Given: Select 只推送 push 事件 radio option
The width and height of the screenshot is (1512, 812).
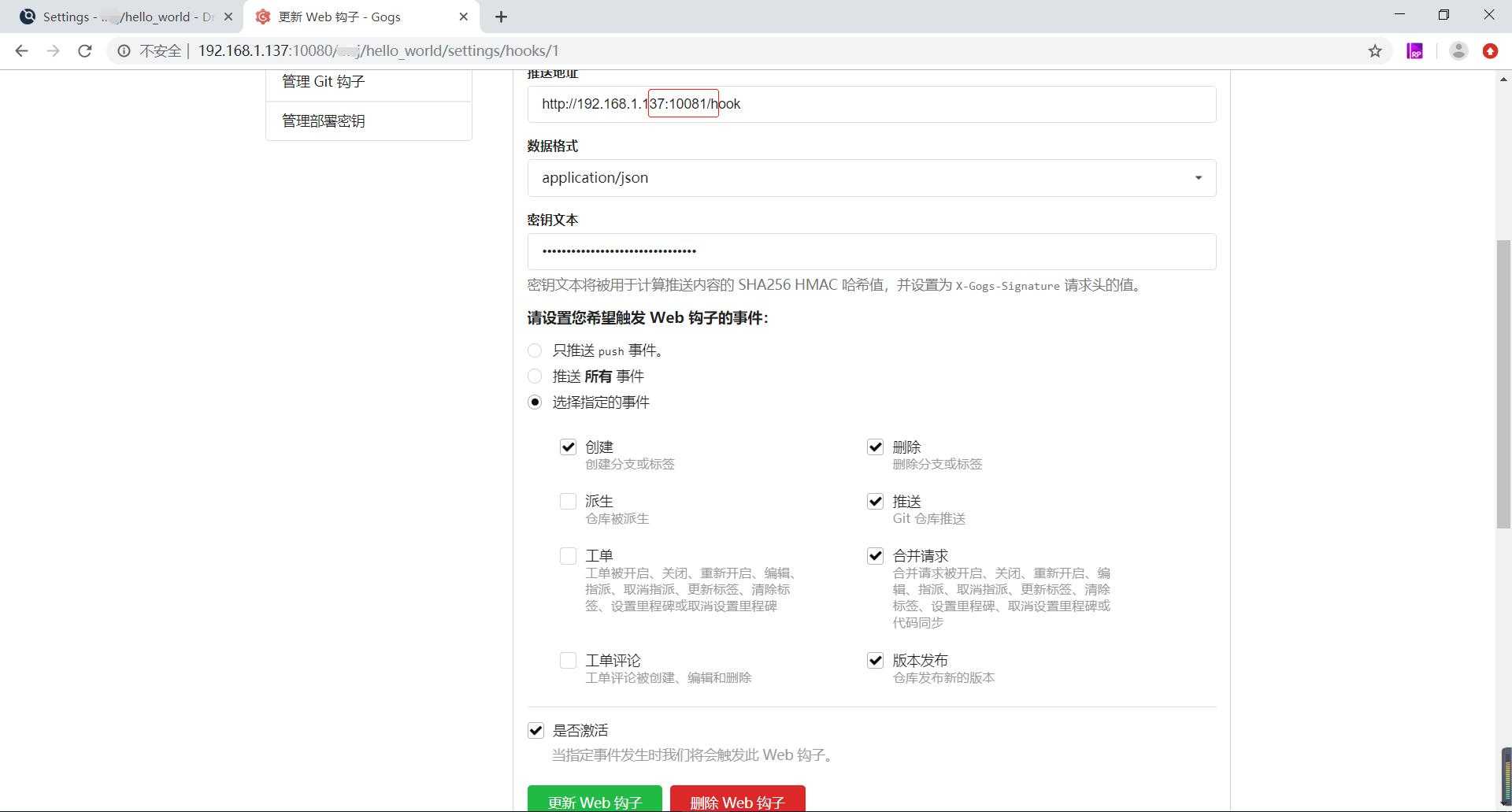Looking at the screenshot, I should coord(535,350).
